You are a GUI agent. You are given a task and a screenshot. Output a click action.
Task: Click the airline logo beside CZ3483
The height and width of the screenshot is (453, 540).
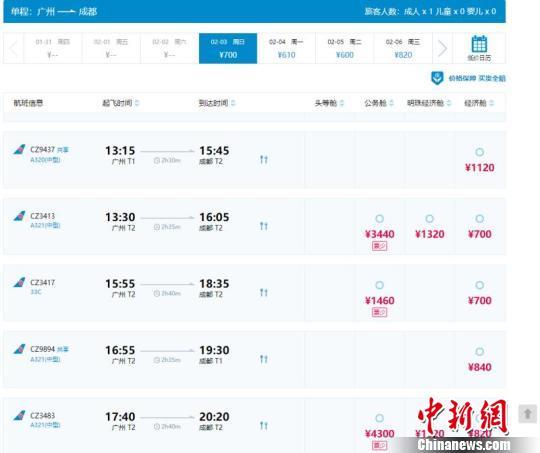(x=19, y=415)
